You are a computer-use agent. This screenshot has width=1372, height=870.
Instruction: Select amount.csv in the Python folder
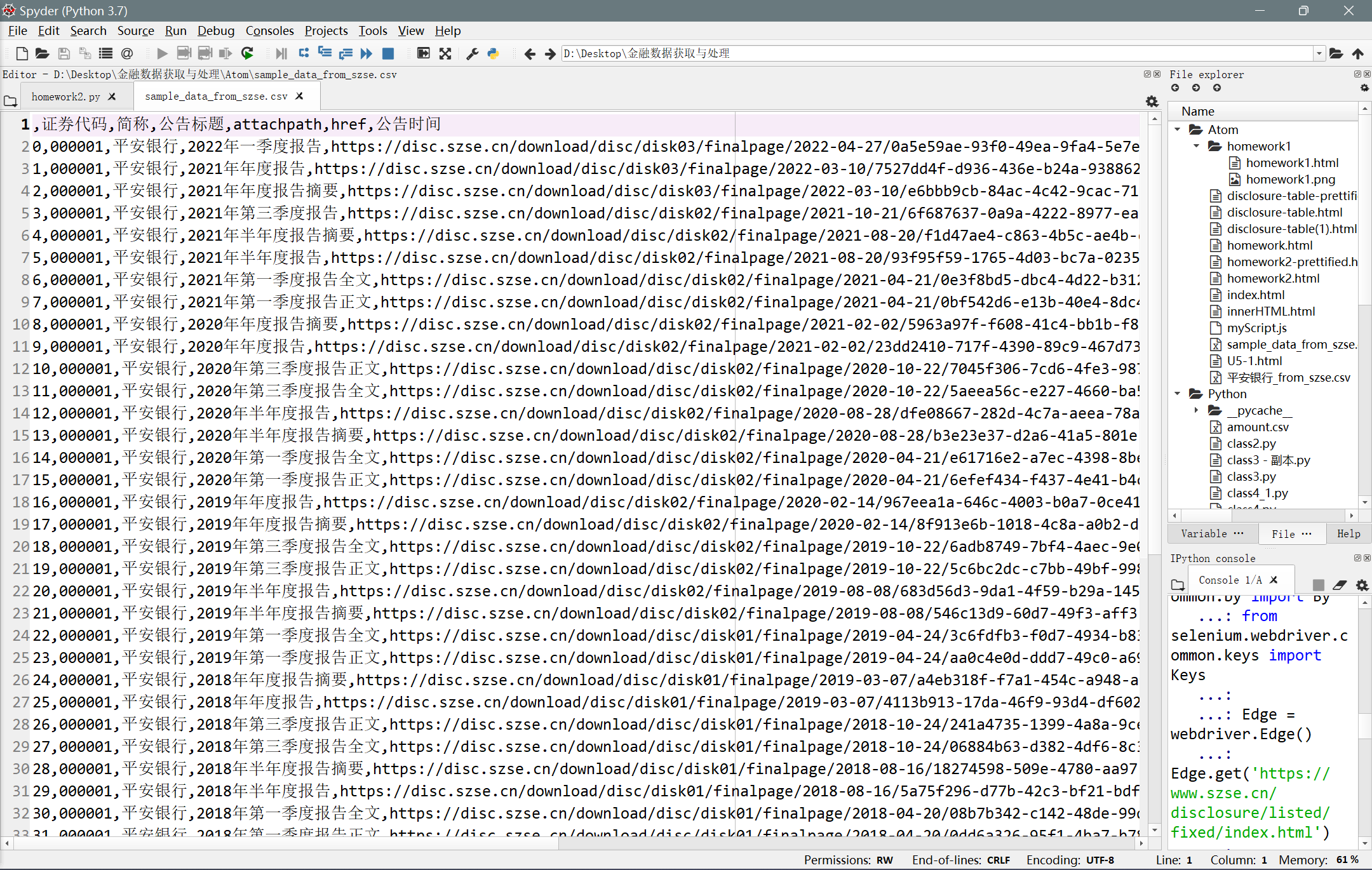pos(1258,427)
